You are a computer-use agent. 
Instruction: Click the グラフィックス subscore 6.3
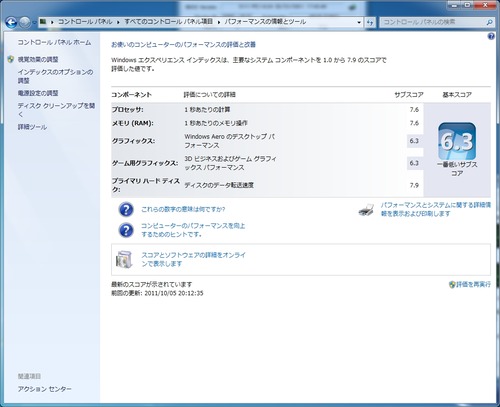click(x=414, y=141)
